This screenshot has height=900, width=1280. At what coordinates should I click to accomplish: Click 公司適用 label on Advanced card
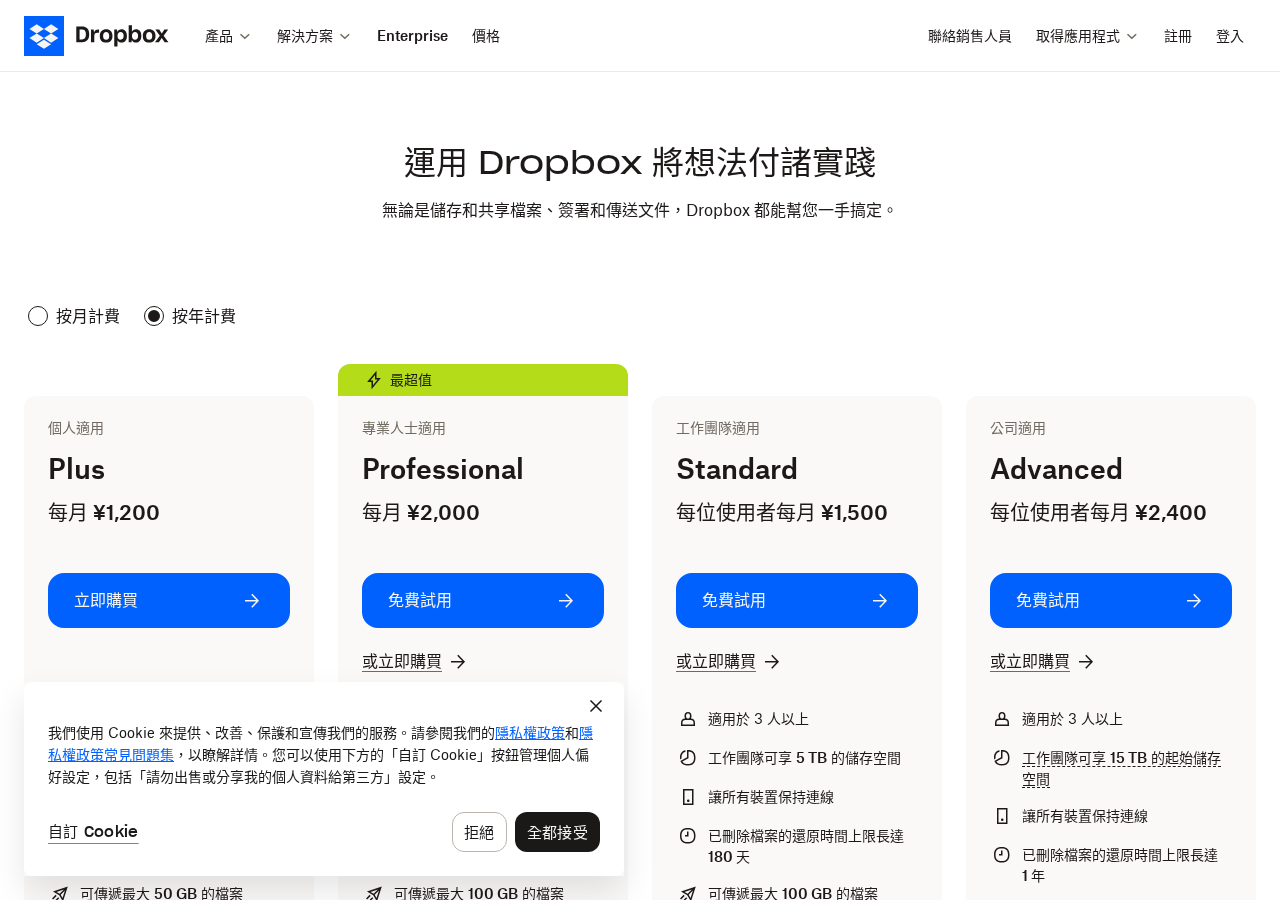pyautogui.click(x=1018, y=428)
